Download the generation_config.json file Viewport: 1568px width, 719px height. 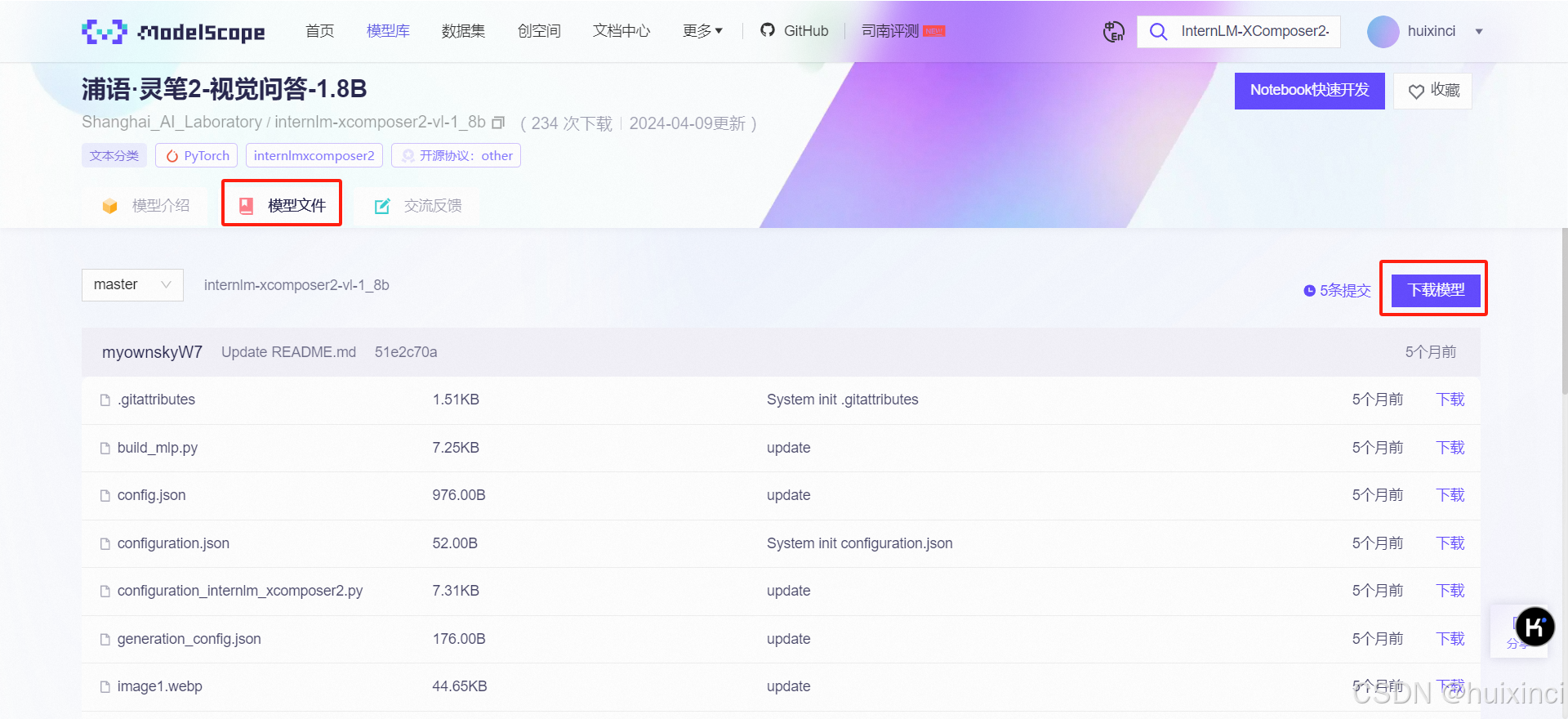(x=1450, y=639)
